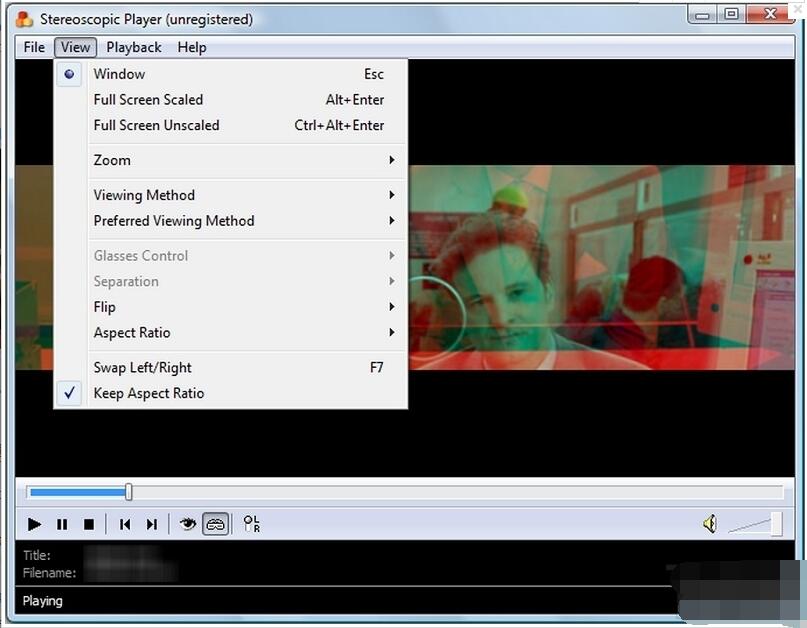Viewport: 807px width, 628px height.
Task: Select the Window view mode option
Action: tap(119, 74)
